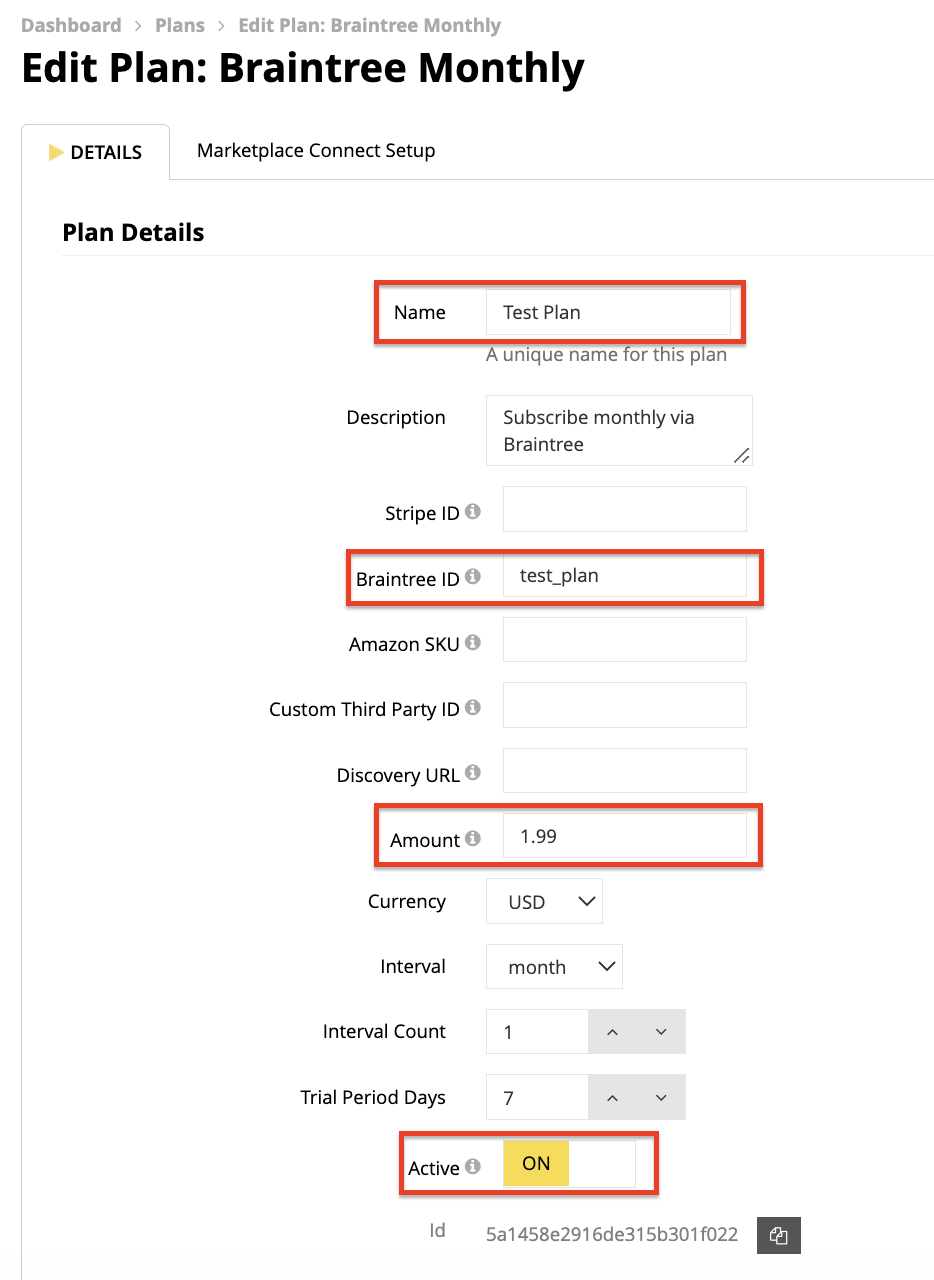Decrease Interval Count with down arrow
This screenshot has height=1280, width=934.
661,1032
